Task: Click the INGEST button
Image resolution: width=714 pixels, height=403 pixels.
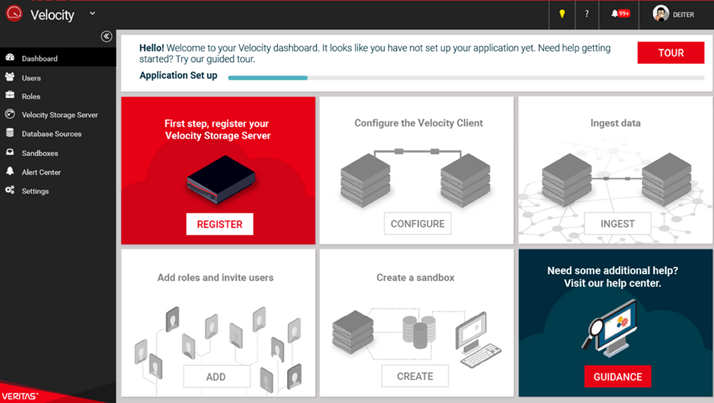Action: [617, 224]
